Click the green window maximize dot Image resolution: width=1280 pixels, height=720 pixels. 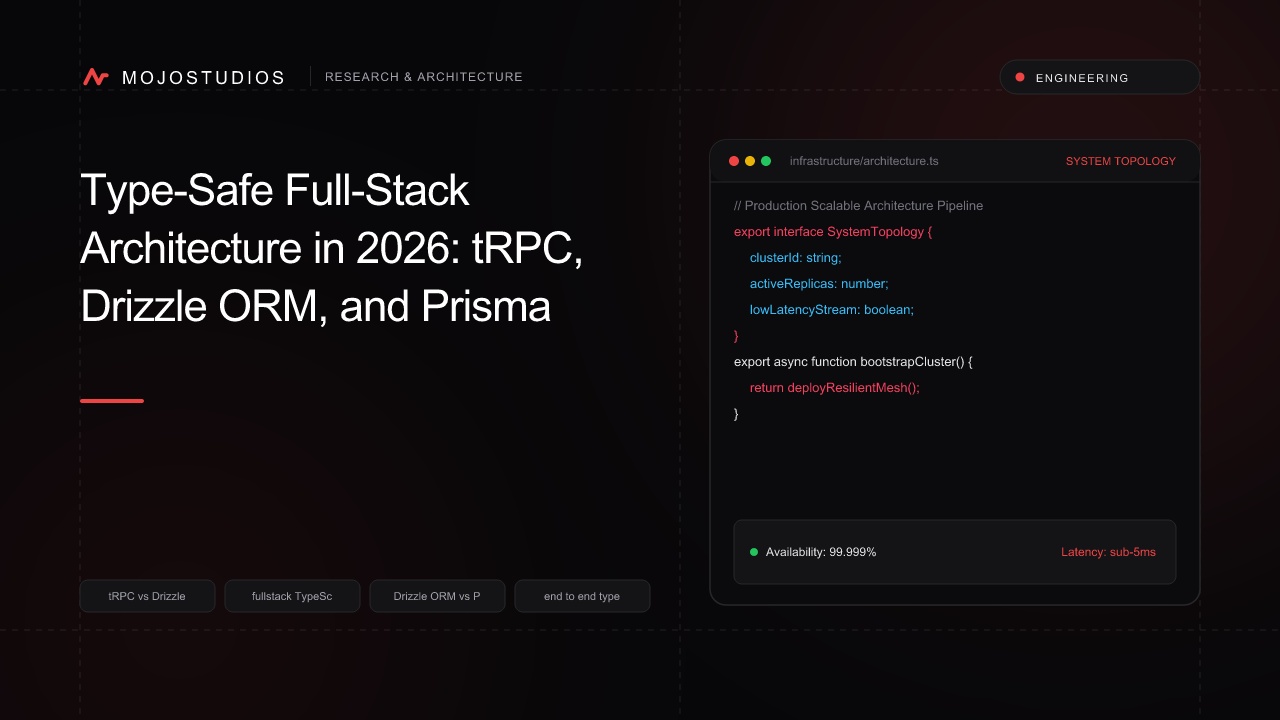(766, 161)
